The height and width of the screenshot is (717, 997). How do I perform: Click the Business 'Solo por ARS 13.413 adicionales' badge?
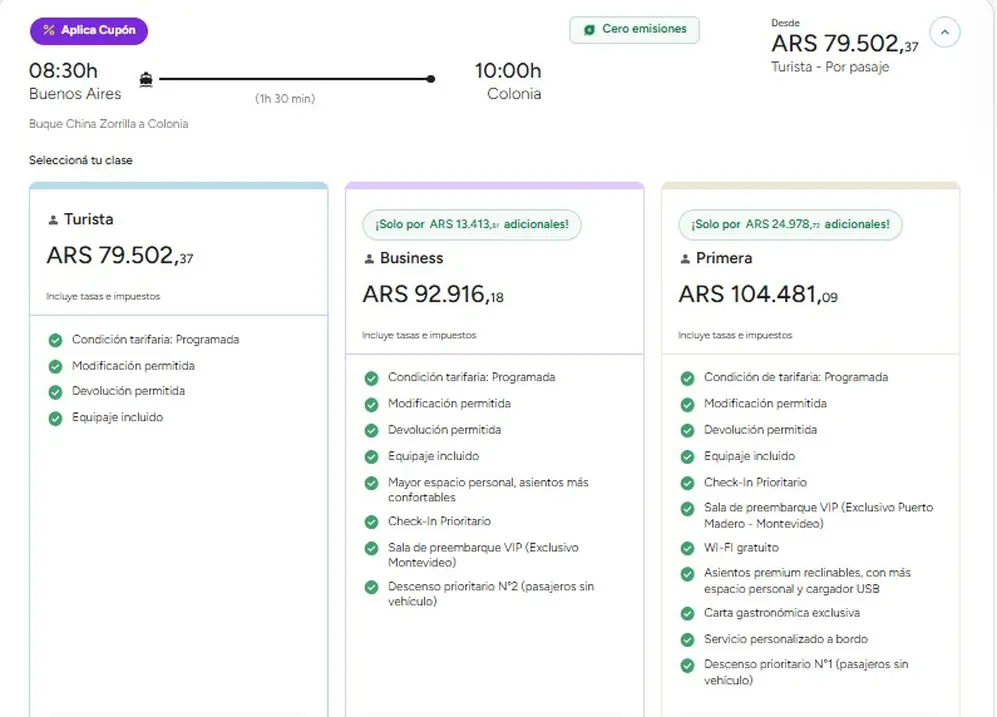coord(472,224)
